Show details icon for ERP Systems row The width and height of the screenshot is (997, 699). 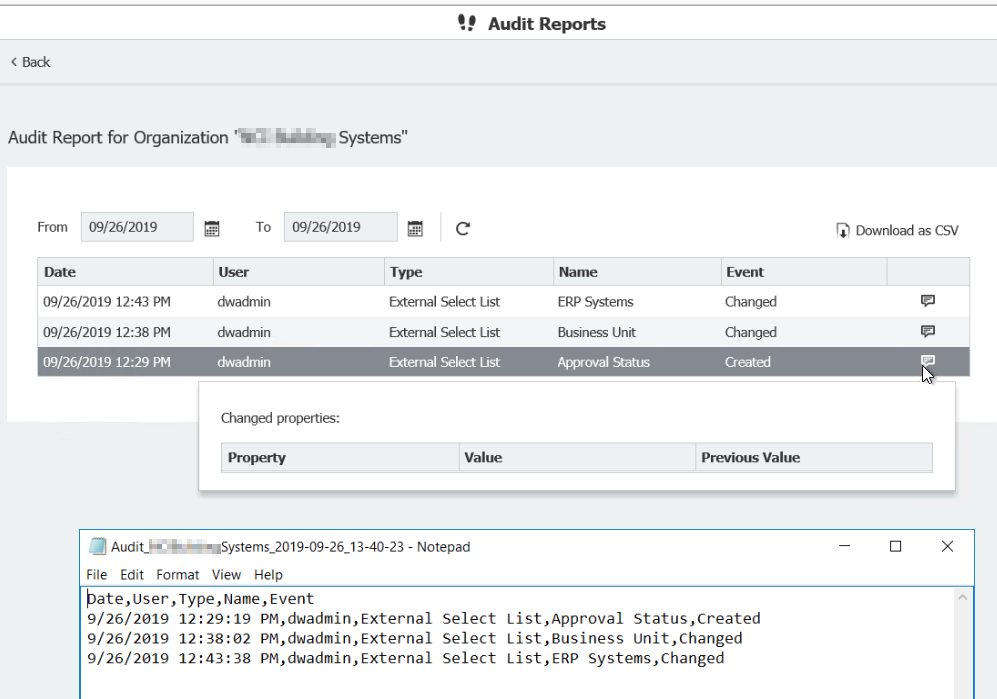coord(927,301)
